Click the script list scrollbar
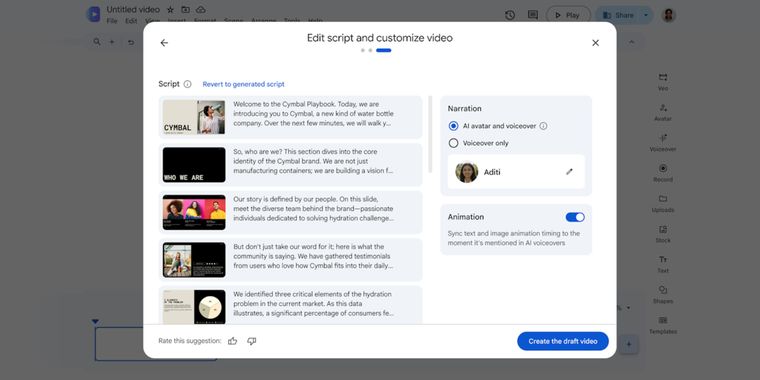Image resolution: width=760 pixels, height=380 pixels. pyautogui.click(x=430, y=134)
